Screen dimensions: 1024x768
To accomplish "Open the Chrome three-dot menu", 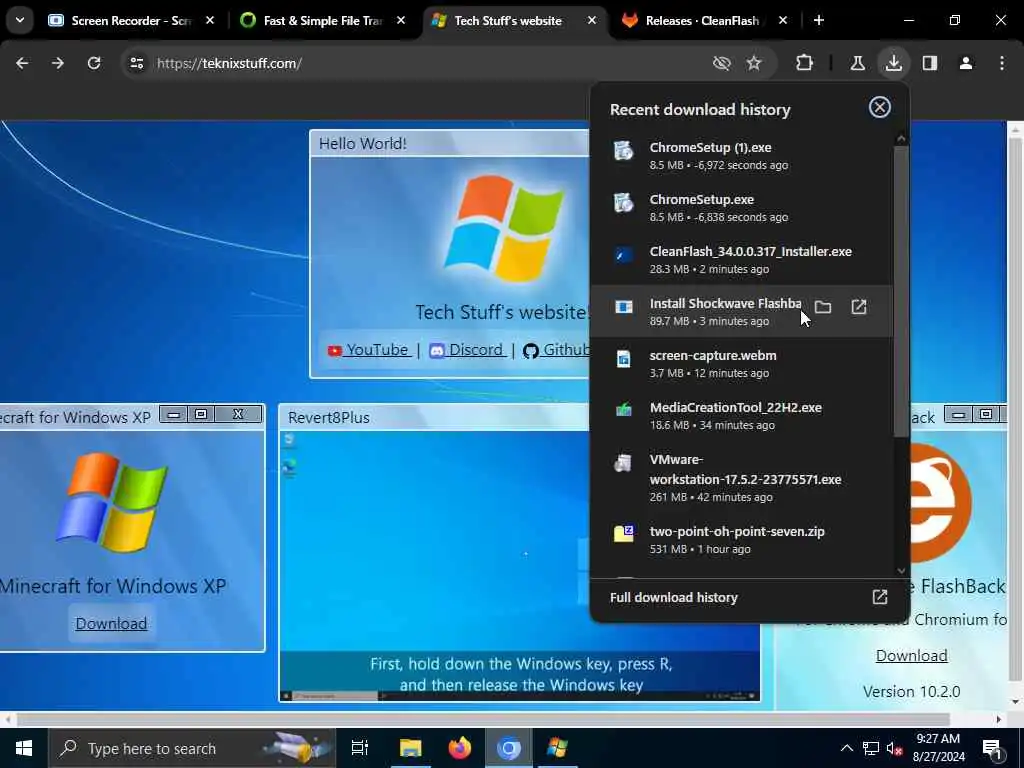I will [x=1002, y=63].
